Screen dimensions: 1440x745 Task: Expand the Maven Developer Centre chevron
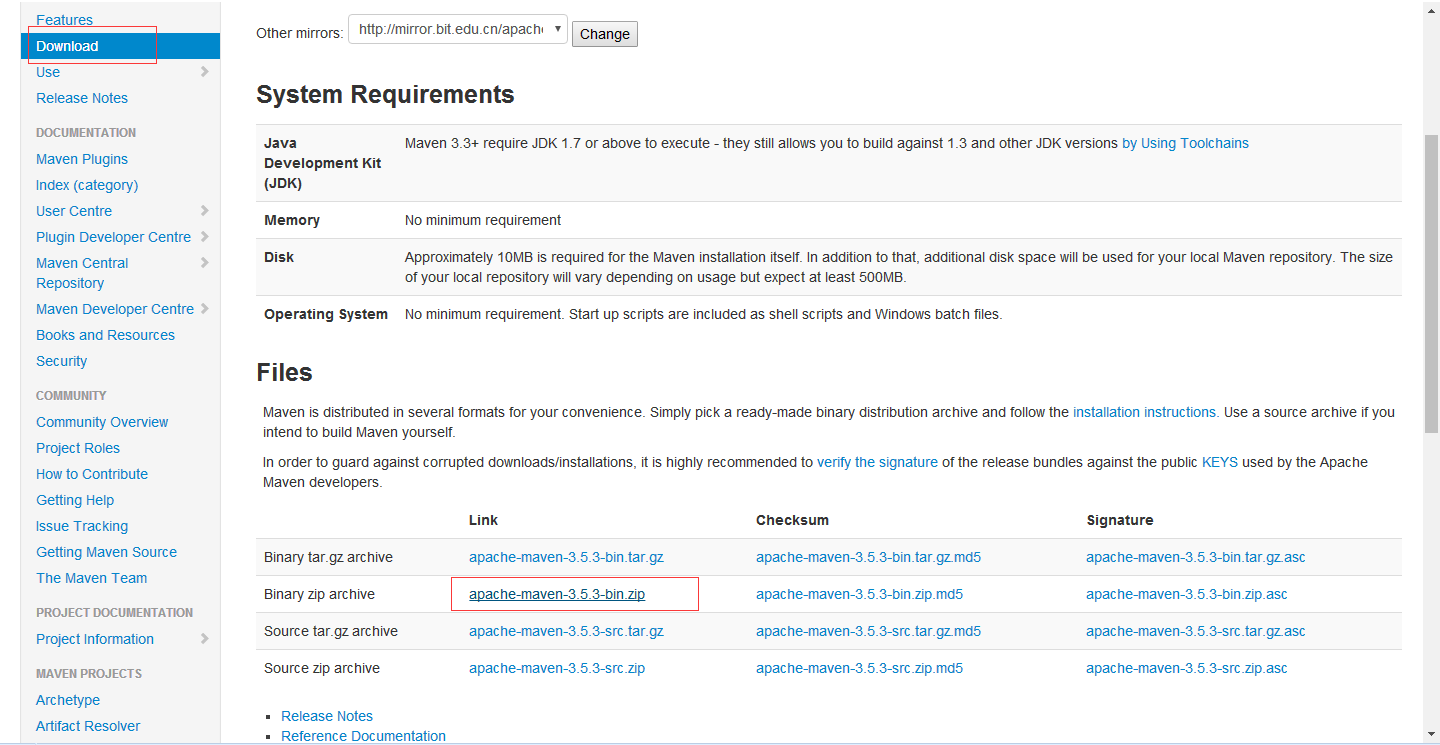(204, 309)
